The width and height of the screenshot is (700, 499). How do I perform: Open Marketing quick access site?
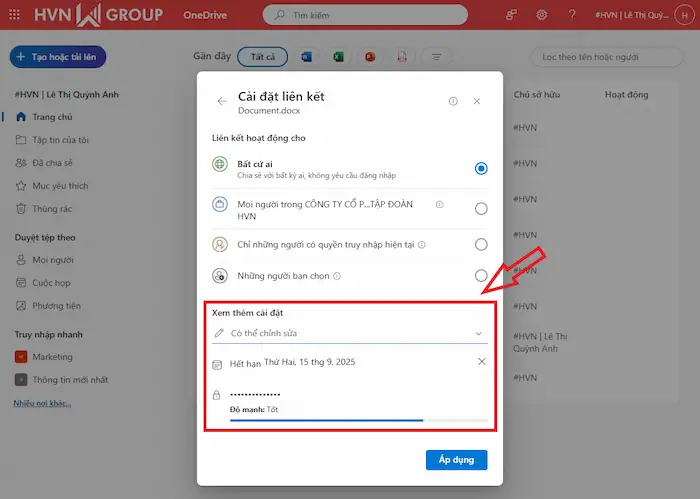point(52,357)
